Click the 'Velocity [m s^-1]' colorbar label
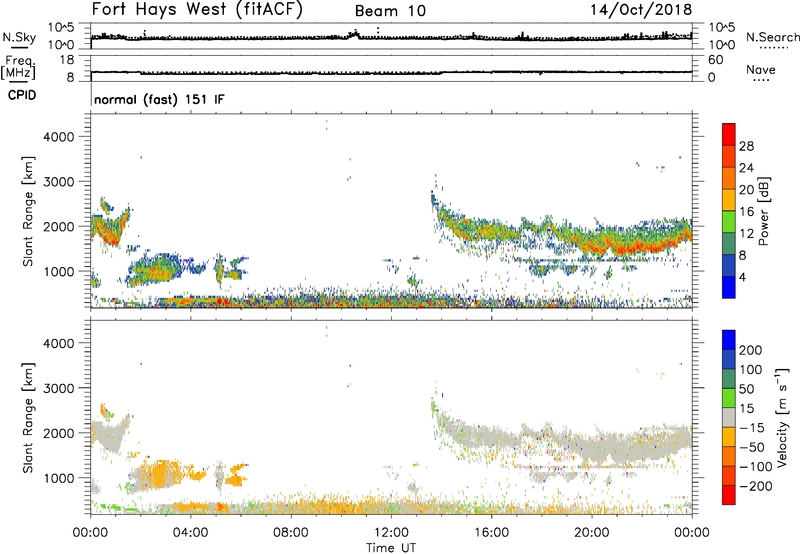Image resolution: width=800 pixels, height=554 pixels. [x=782, y=417]
